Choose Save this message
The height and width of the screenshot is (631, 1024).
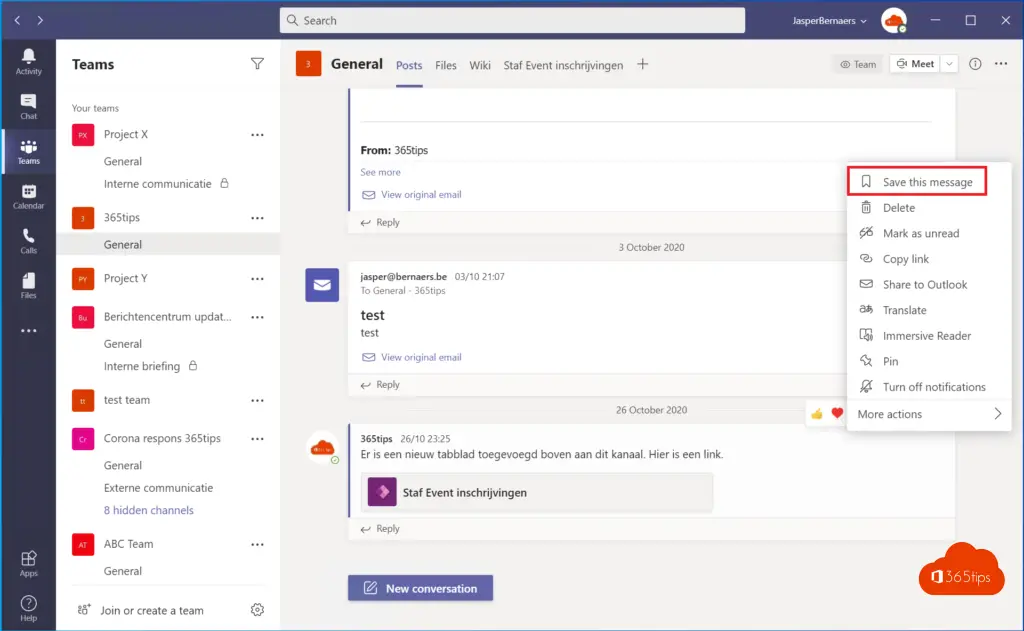click(x=927, y=182)
